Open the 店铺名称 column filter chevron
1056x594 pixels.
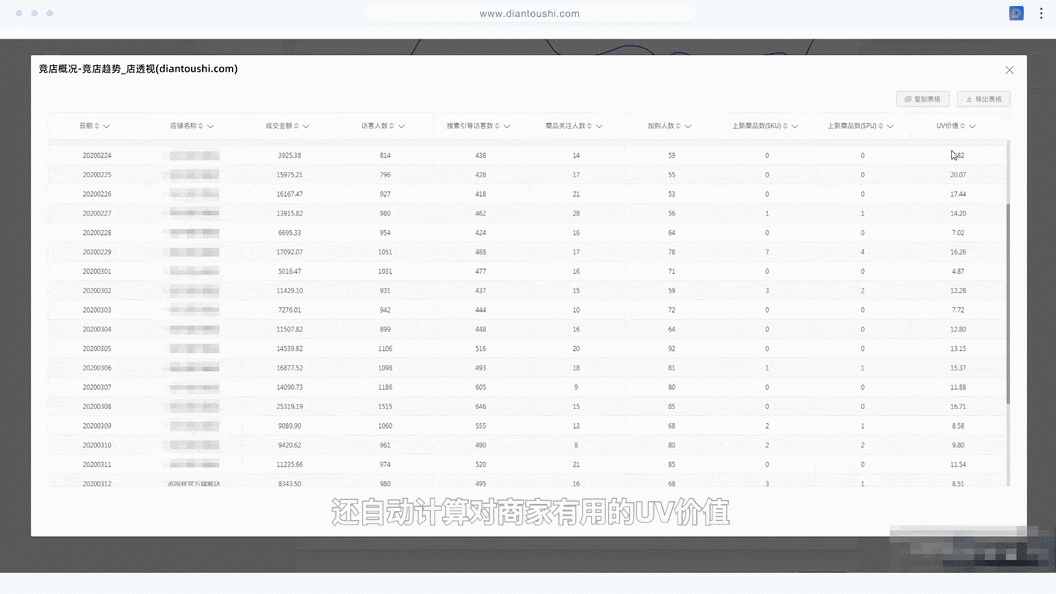pos(210,127)
